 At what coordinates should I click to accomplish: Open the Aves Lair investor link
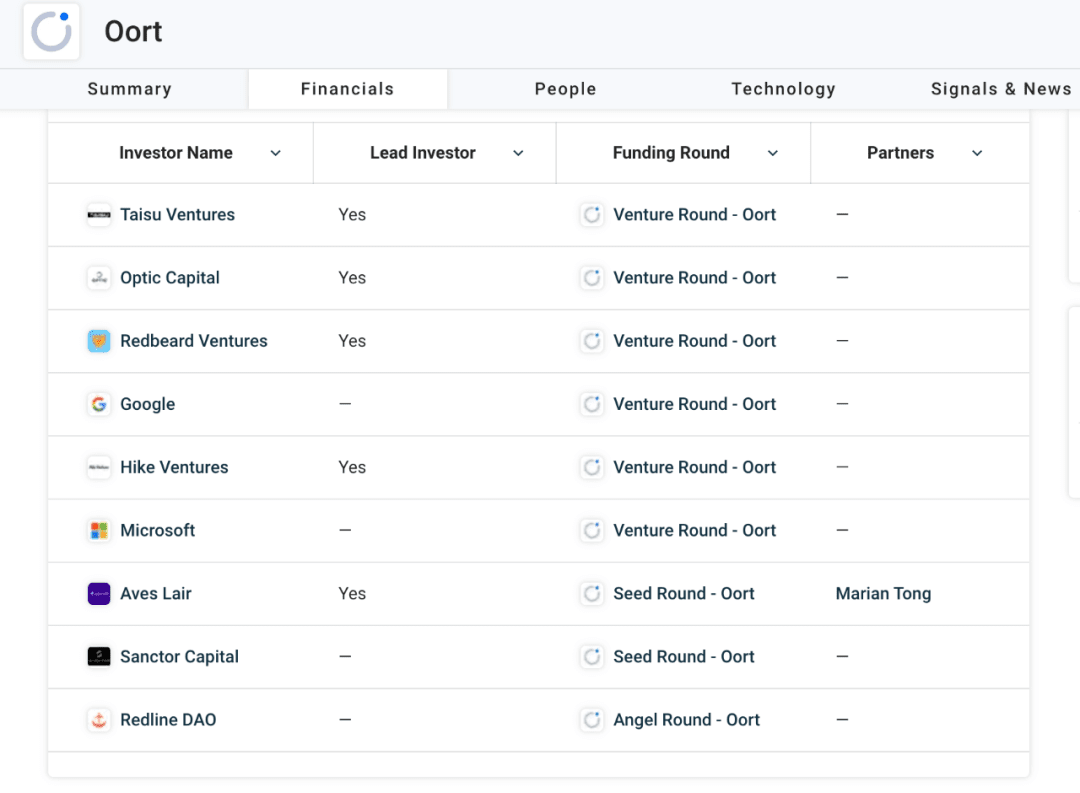click(156, 594)
